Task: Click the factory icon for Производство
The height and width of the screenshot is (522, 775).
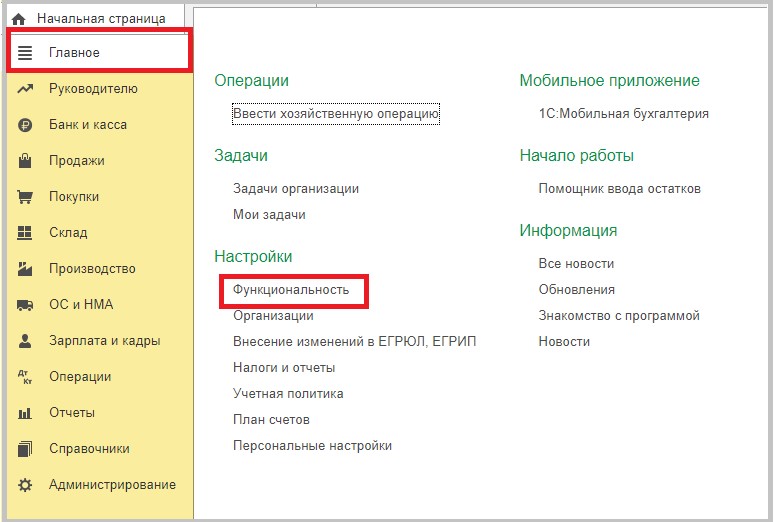Action: point(25,269)
